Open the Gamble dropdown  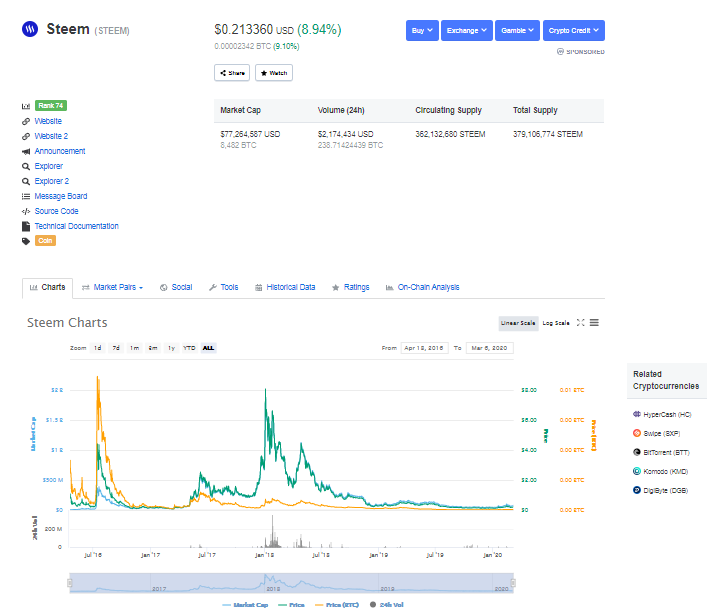coord(517,31)
